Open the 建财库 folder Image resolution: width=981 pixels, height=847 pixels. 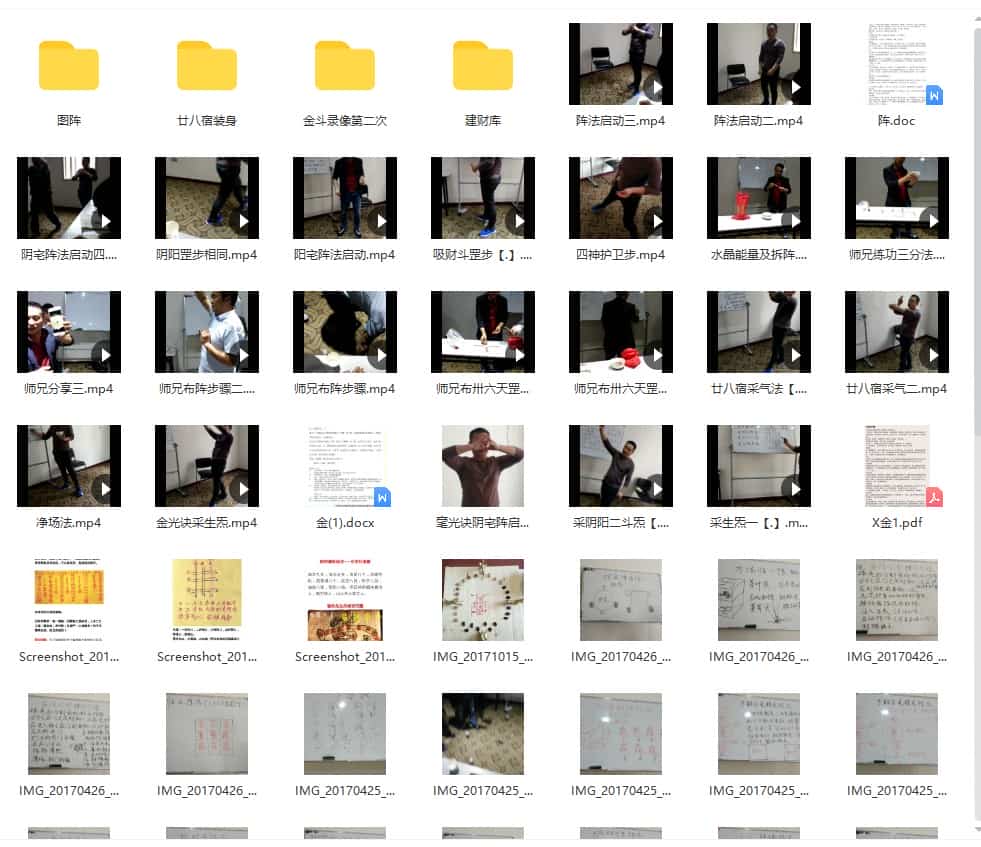(x=483, y=66)
